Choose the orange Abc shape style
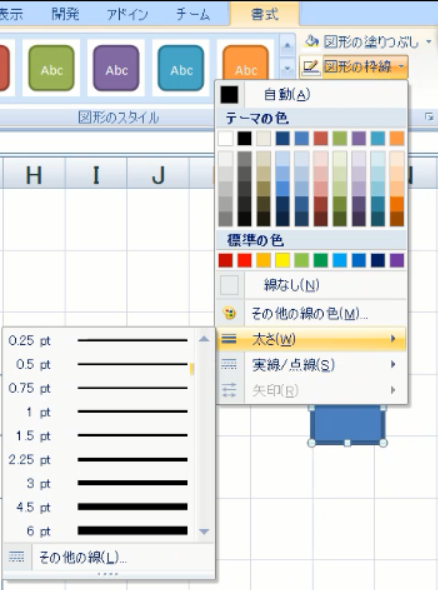The height and width of the screenshot is (590, 438). pyautogui.click(x=246, y=64)
